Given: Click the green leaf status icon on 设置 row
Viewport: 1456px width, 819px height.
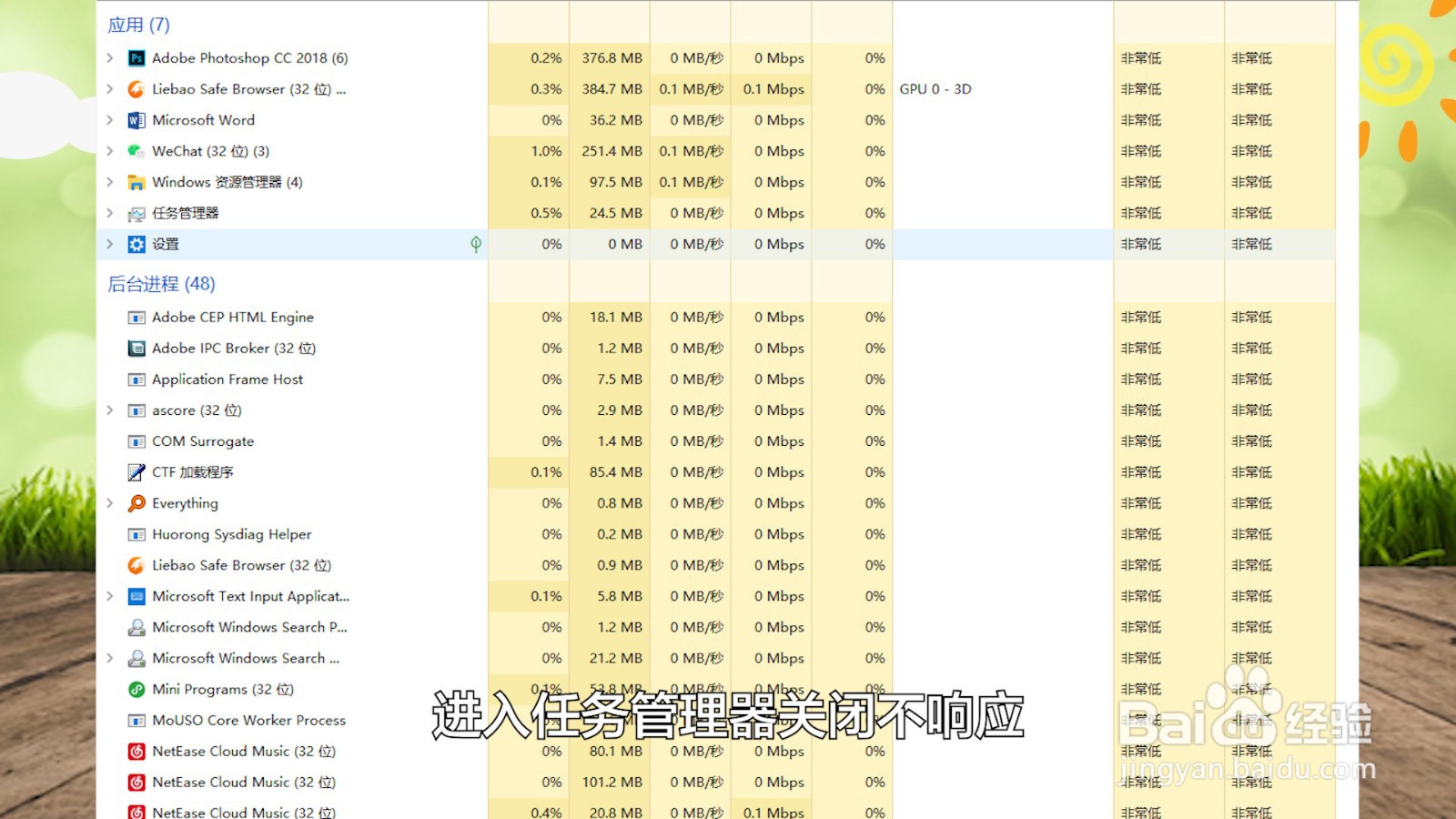Looking at the screenshot, I should [476, 244].
